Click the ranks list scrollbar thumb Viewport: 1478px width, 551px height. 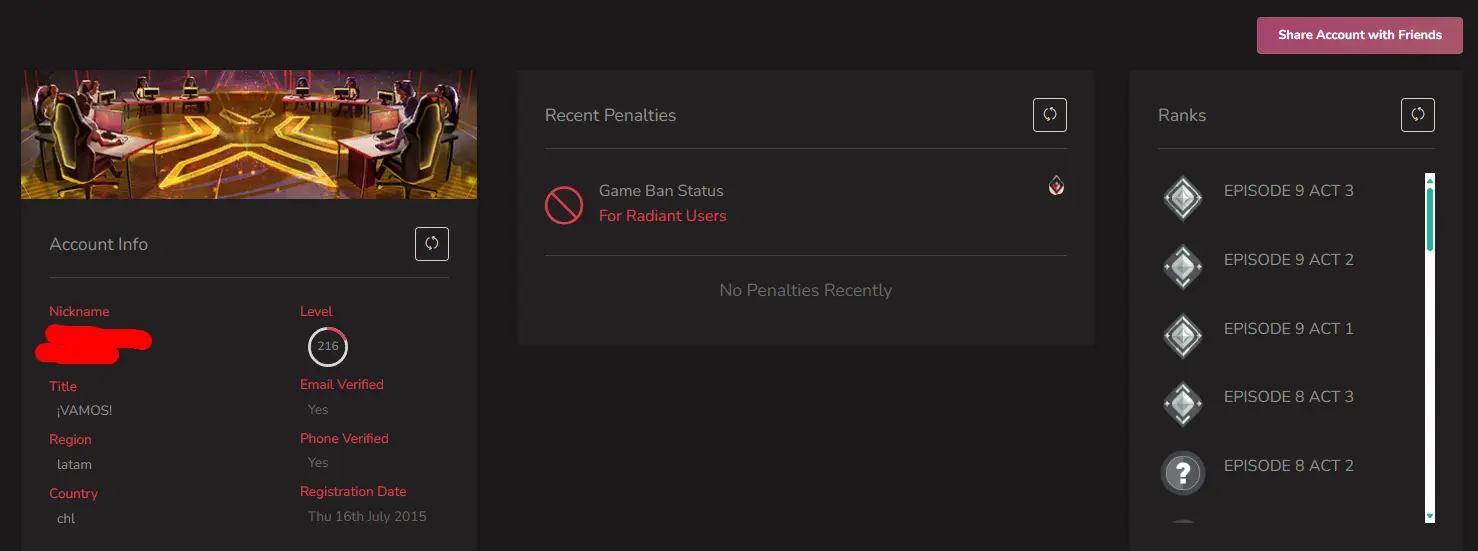coord(1429,216)
